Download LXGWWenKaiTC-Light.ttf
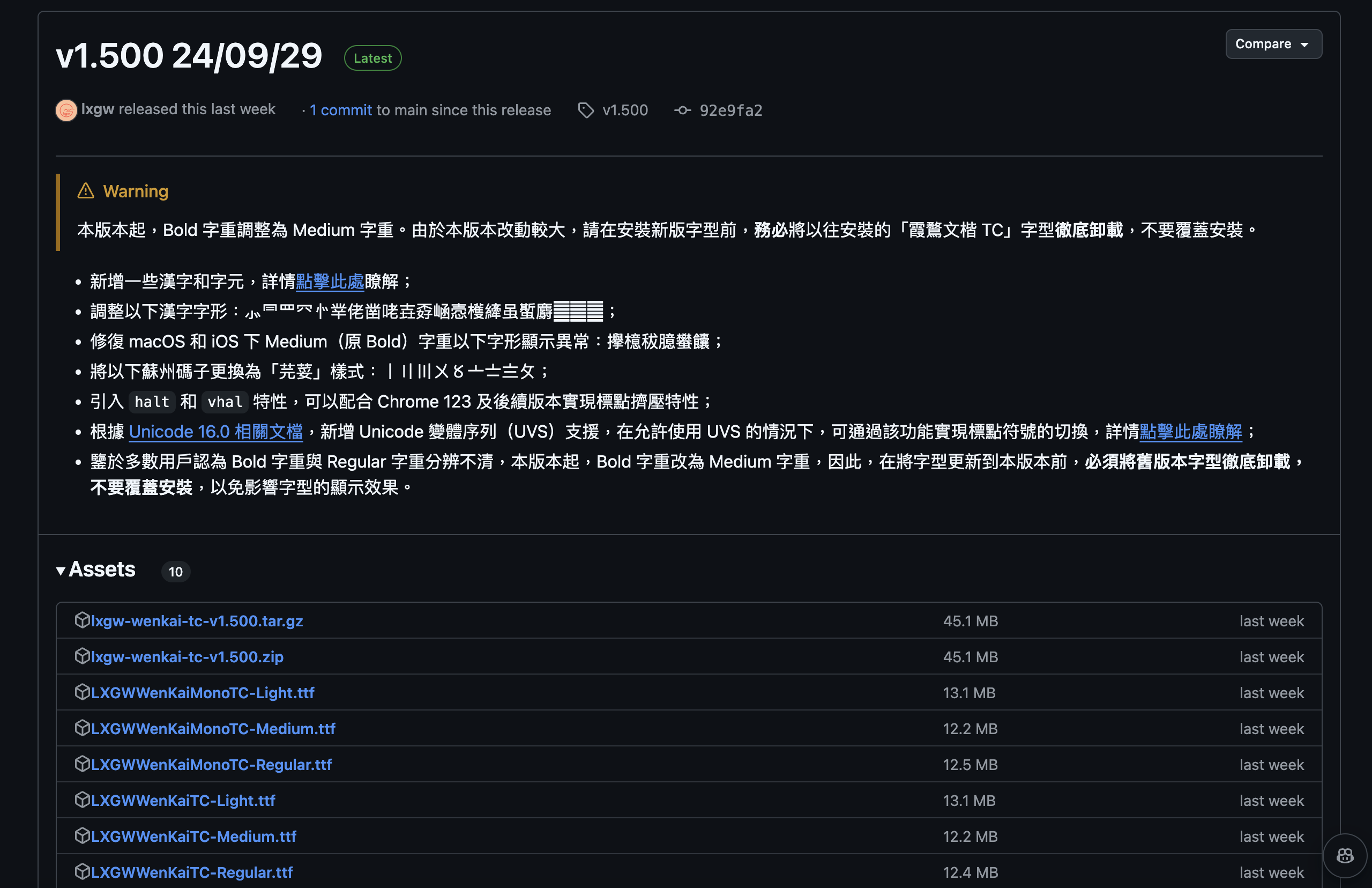1372x888 pixels. (183, 801)
